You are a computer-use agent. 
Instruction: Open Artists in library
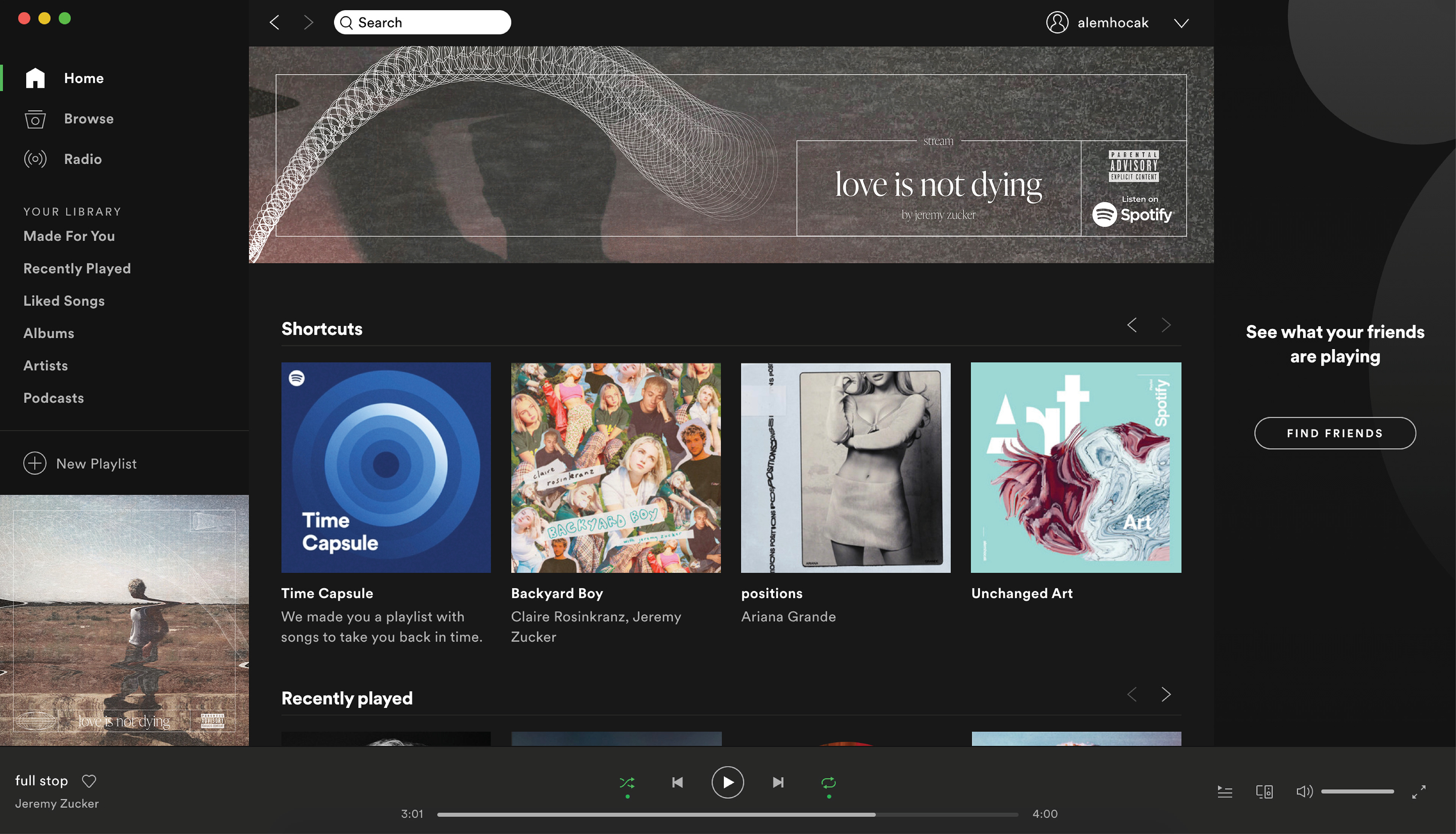(45, 365)
